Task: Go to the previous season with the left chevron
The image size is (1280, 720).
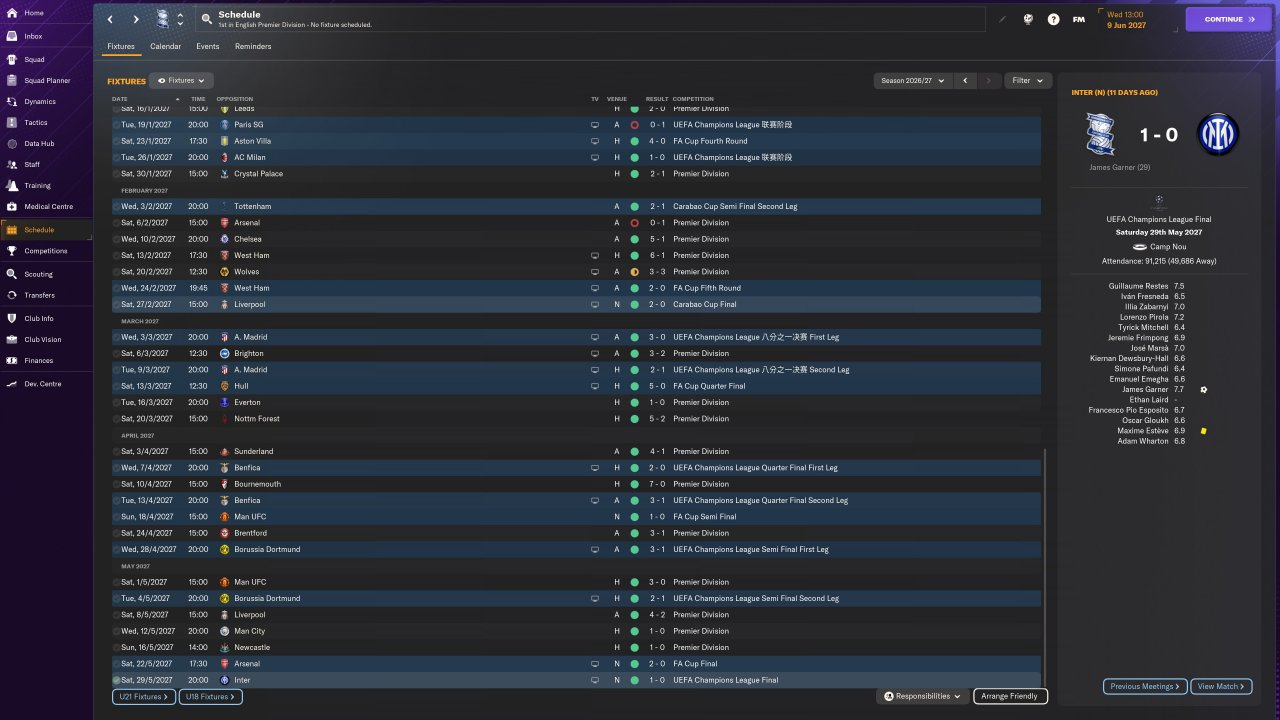Action: [x=965, y=81]
